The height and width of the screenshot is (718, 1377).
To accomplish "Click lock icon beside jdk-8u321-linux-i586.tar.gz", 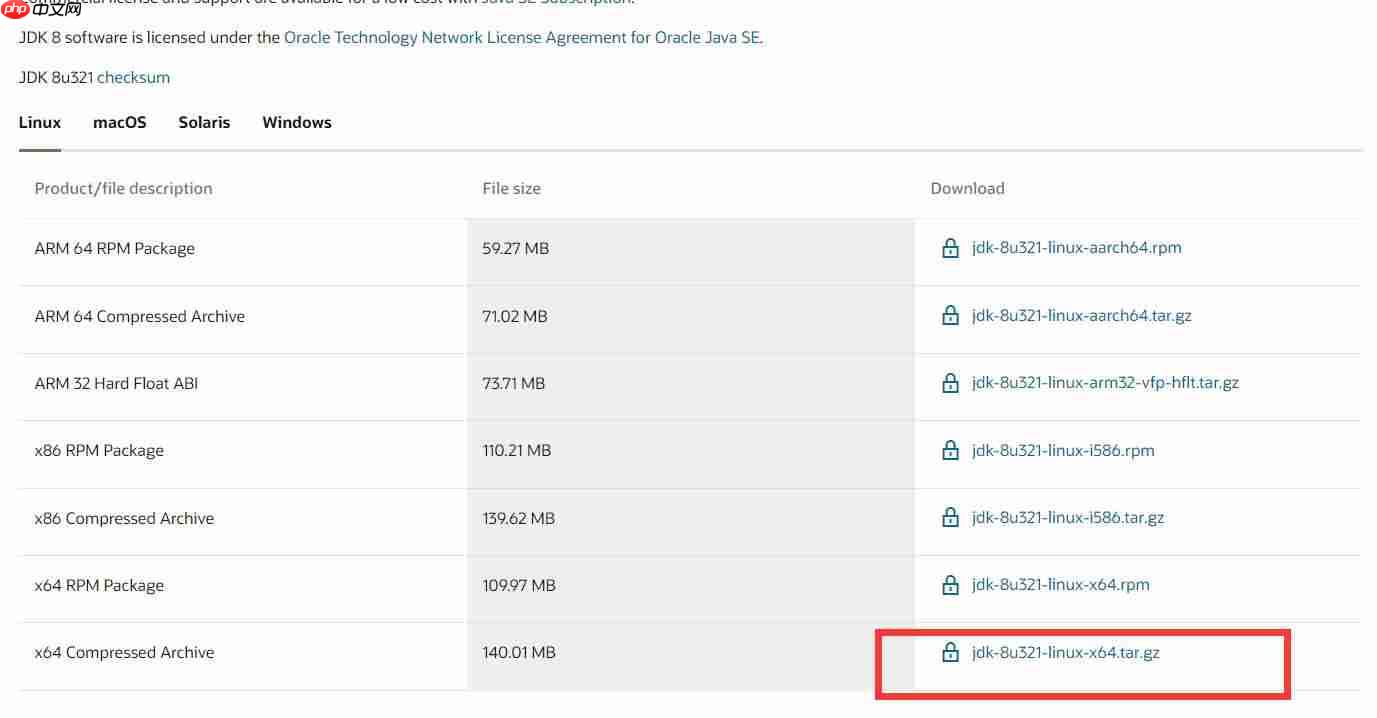I will coord(950,518).
